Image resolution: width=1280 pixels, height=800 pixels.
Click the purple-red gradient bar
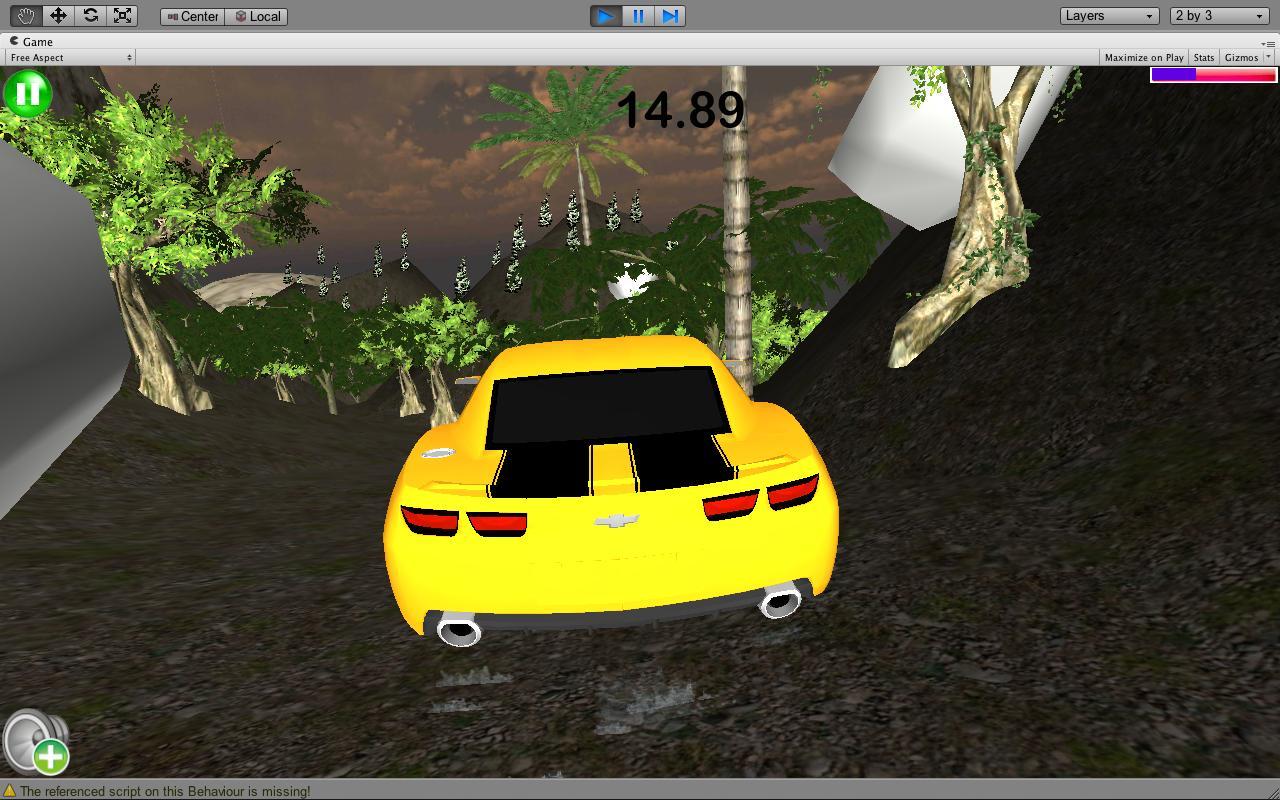1213,73
